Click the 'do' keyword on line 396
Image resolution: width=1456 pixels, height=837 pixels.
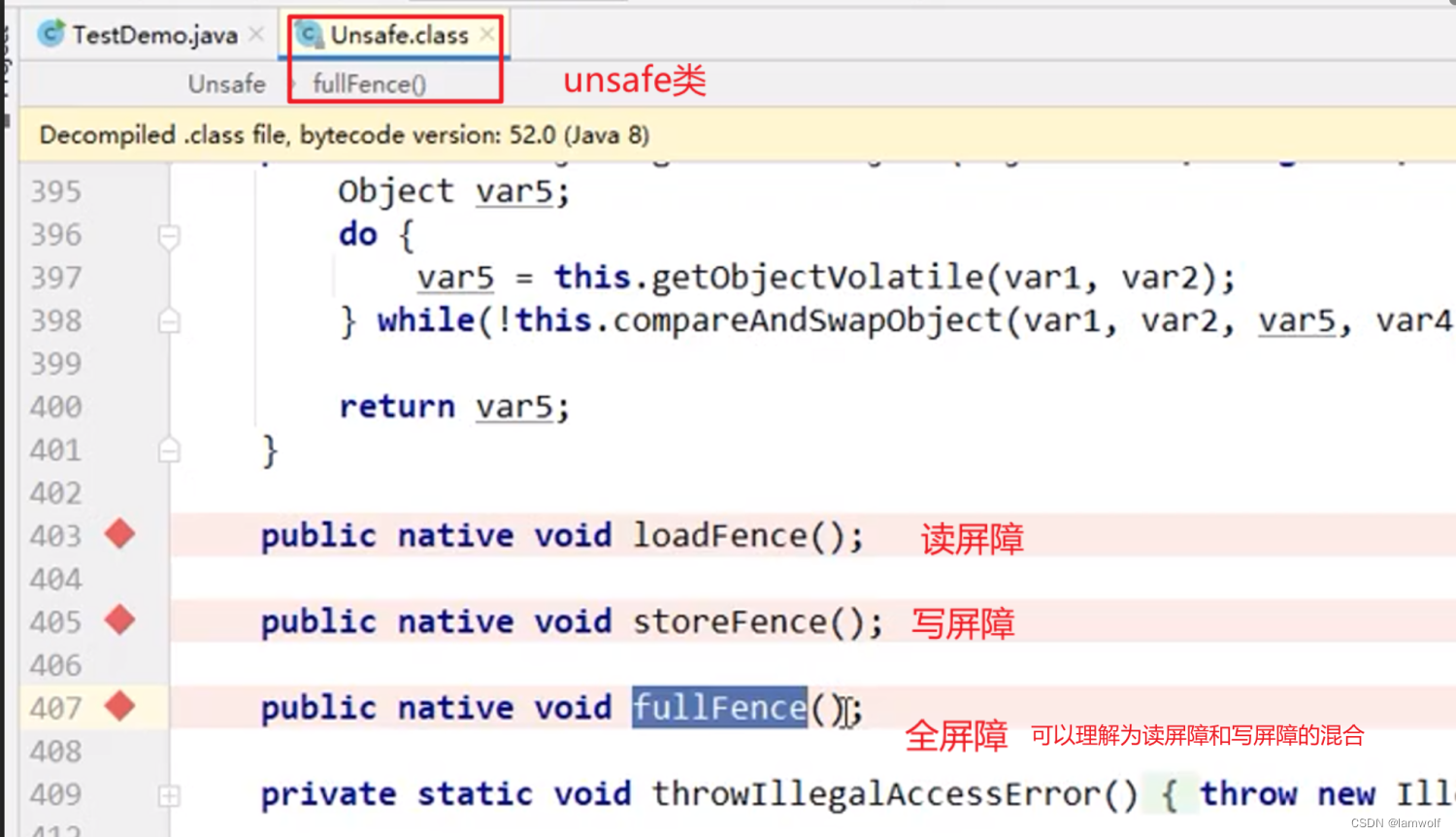point(357,234)
